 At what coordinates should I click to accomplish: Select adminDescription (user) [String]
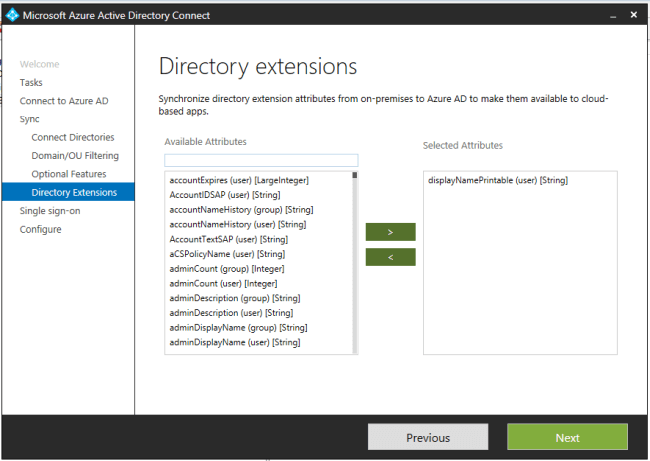tap(231, 313)
